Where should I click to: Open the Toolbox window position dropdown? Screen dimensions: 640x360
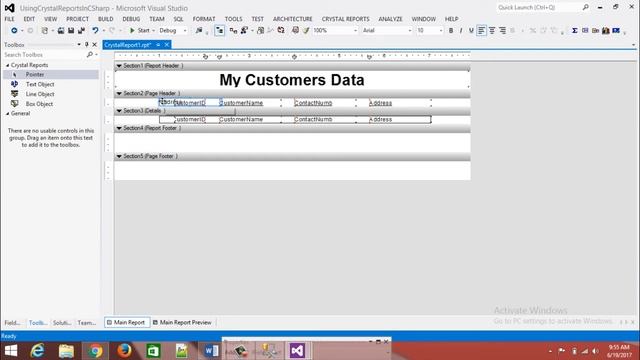[x=79, y=44]
